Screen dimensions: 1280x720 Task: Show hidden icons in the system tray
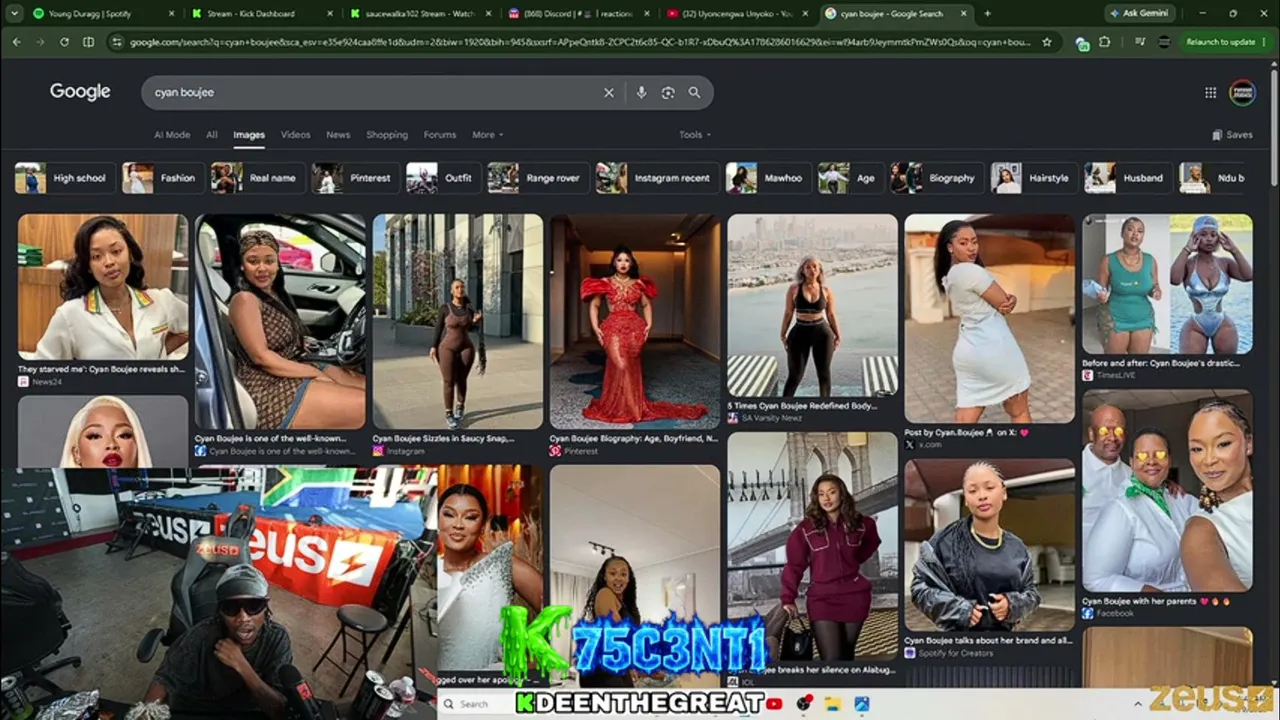pyautogui.click(x=1138, y=704)
